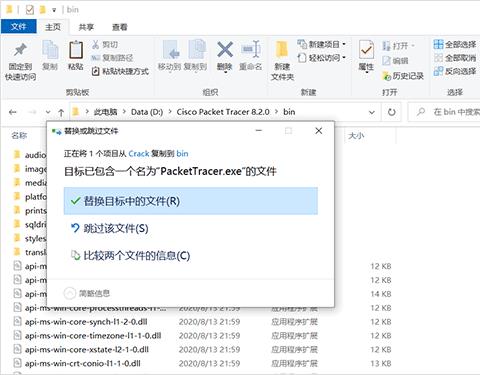The width and height of the screenshot is (480, 375).
Task: Click the Crack source folder link
Action: point(139,154)
